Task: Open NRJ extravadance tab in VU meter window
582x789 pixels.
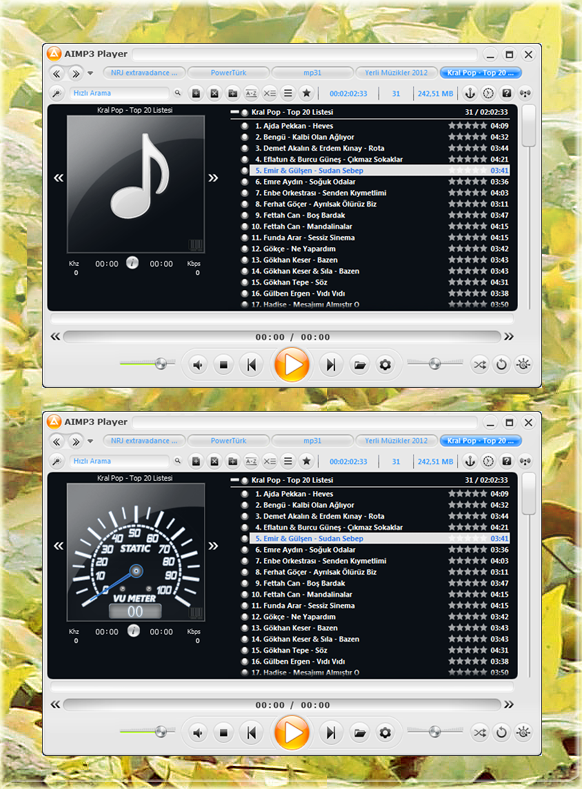Action: (x=144, y=441)
